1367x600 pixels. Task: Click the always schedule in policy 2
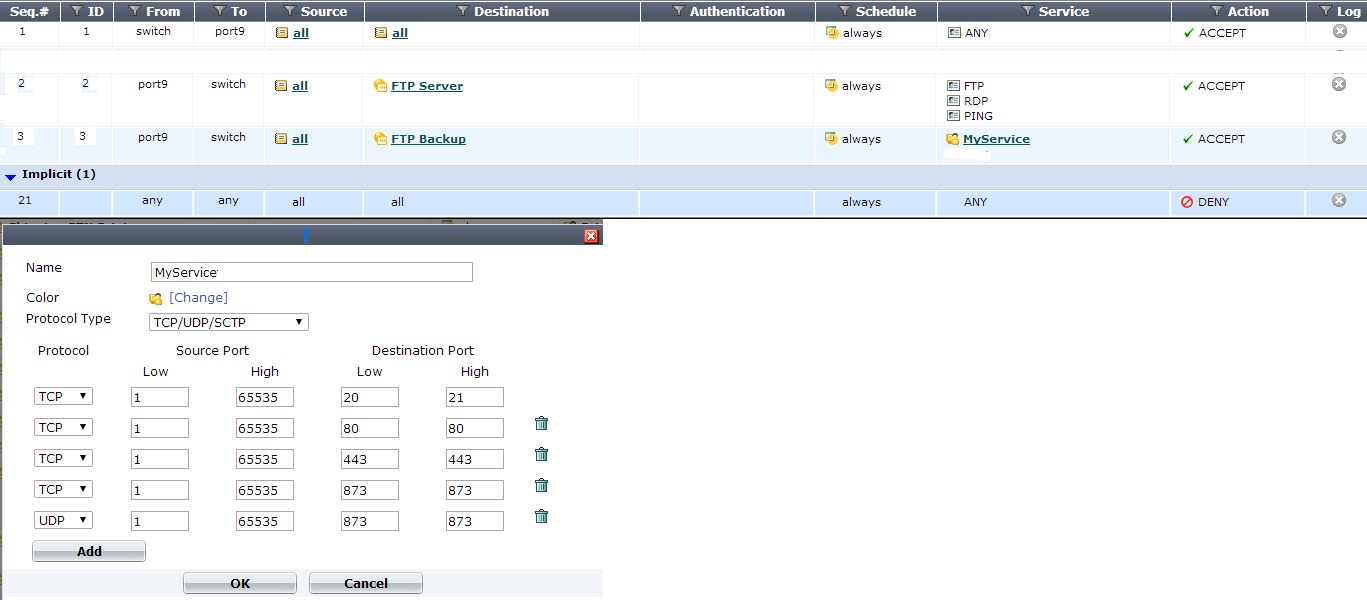(x=861, y=86)
